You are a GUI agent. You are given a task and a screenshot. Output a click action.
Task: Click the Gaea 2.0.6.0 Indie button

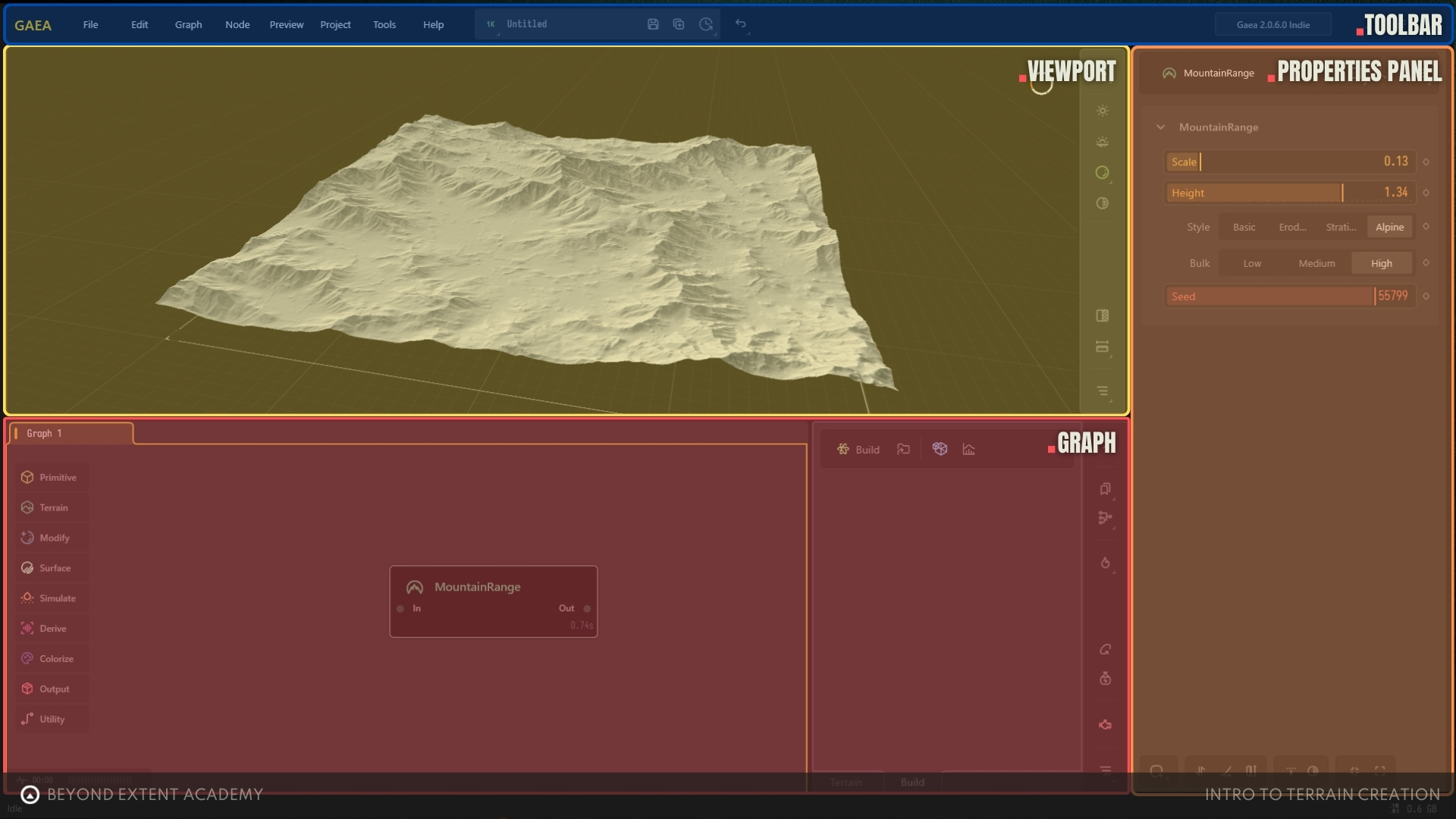pos(1272,24)
